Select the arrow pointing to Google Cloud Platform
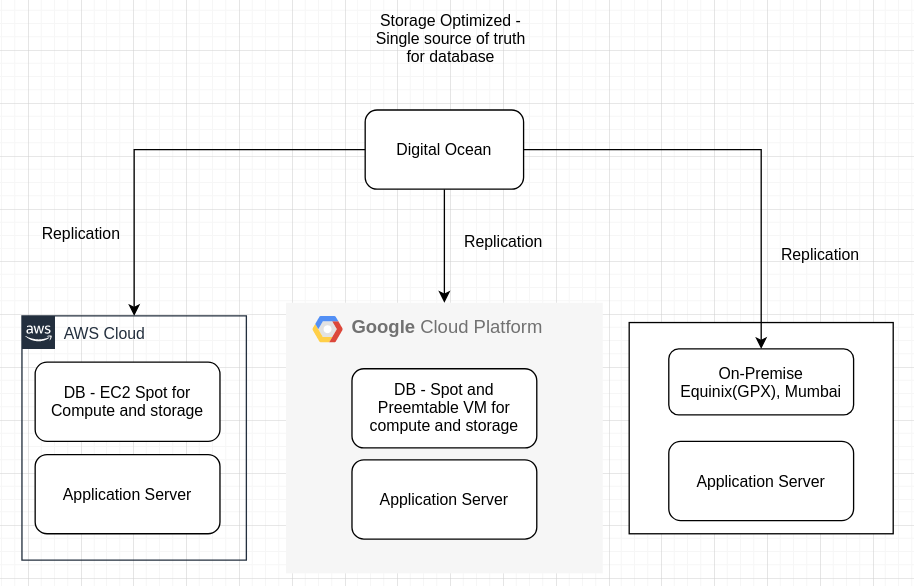Viewport: 914px width, 586px height. tap(444, 250)
